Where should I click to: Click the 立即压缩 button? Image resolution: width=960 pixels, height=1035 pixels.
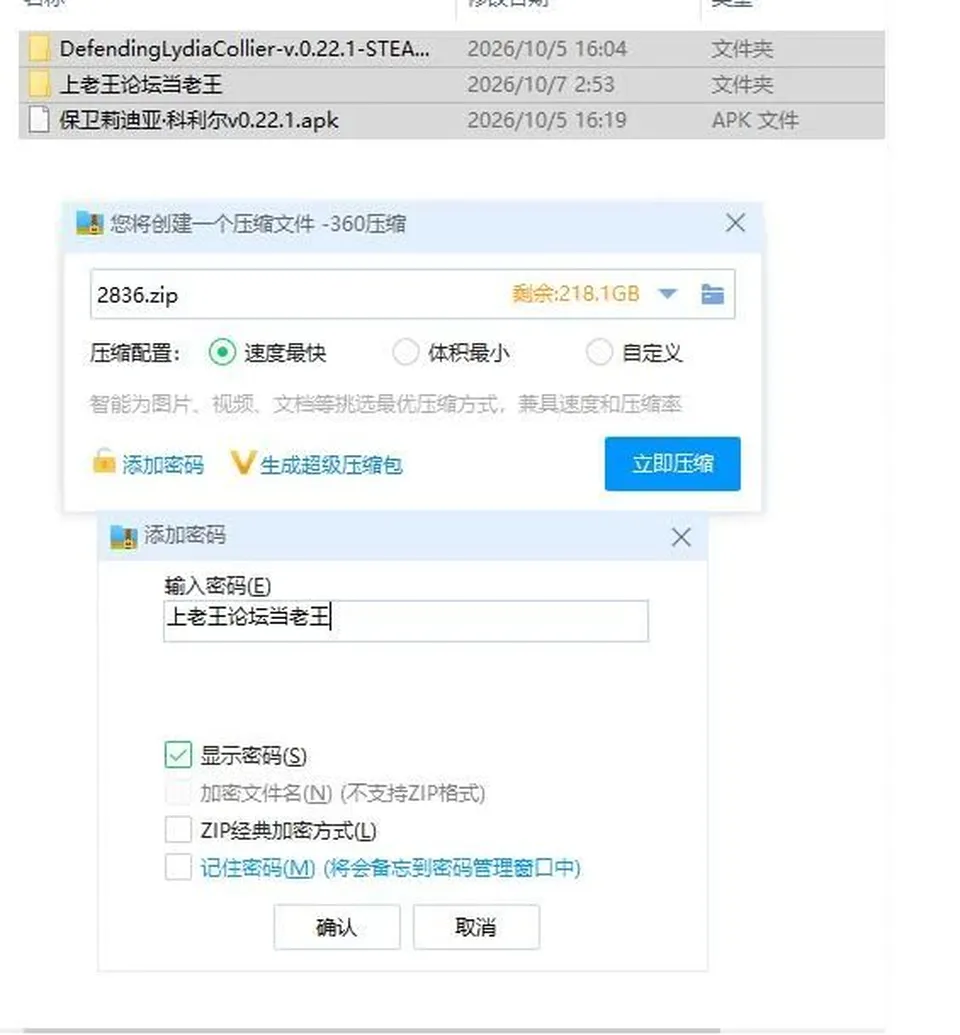pyautogui.click(x=672, y=463)
